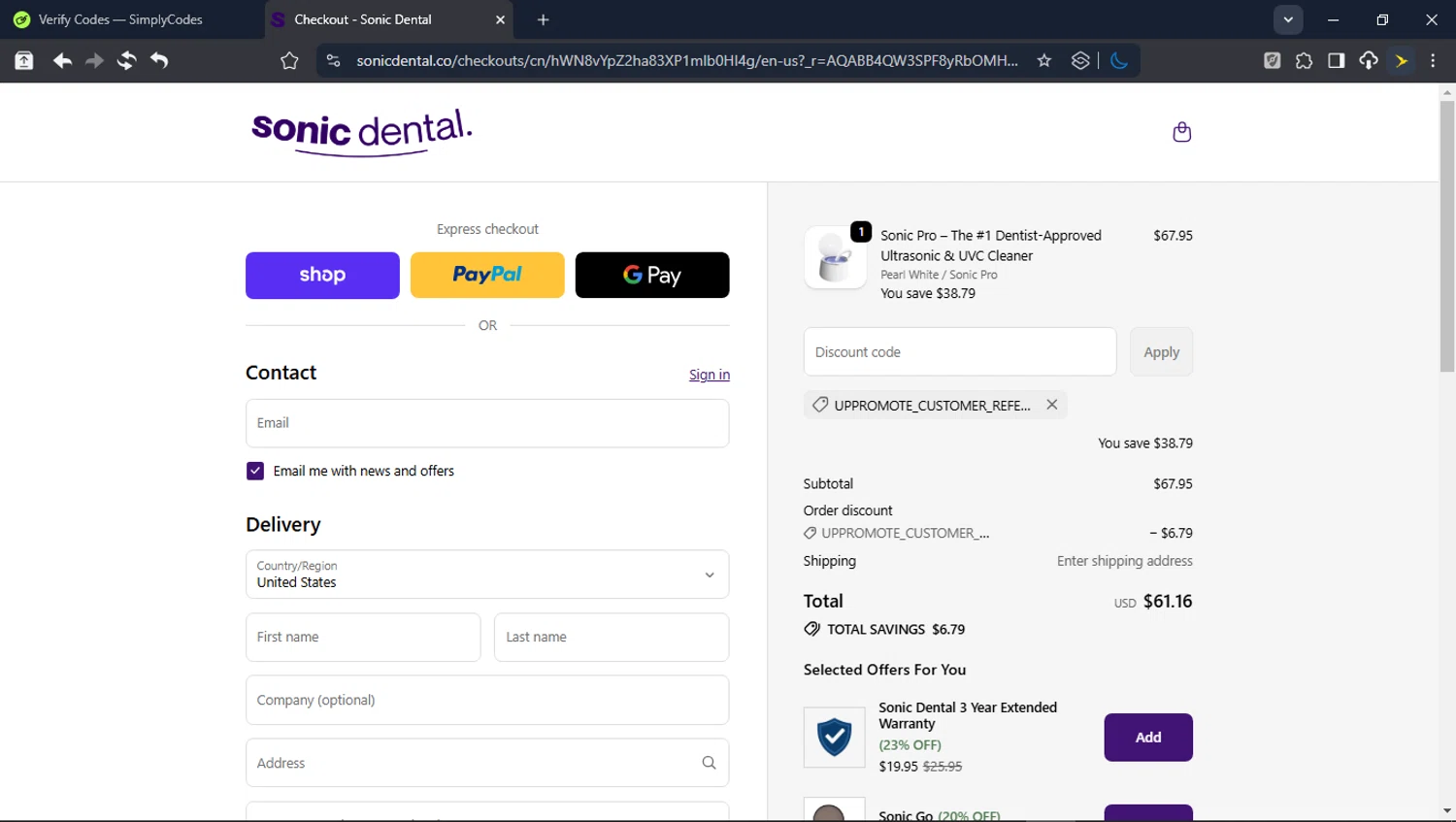Click the address search magnifier icon
This screenshot has height=822, width=1456.
[x=709, y=763]
